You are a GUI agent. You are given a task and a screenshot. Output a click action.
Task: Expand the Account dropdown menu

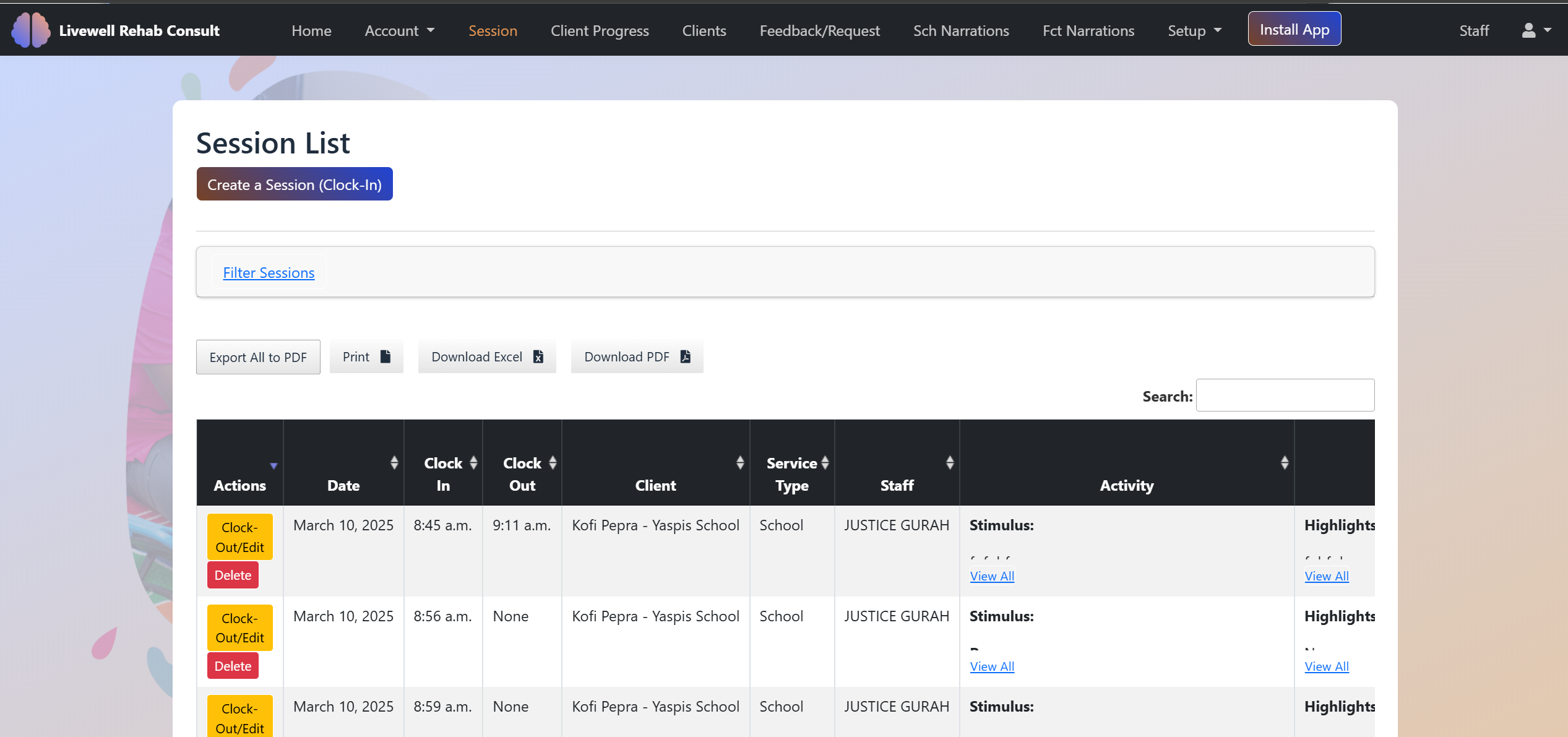(399, 30)
